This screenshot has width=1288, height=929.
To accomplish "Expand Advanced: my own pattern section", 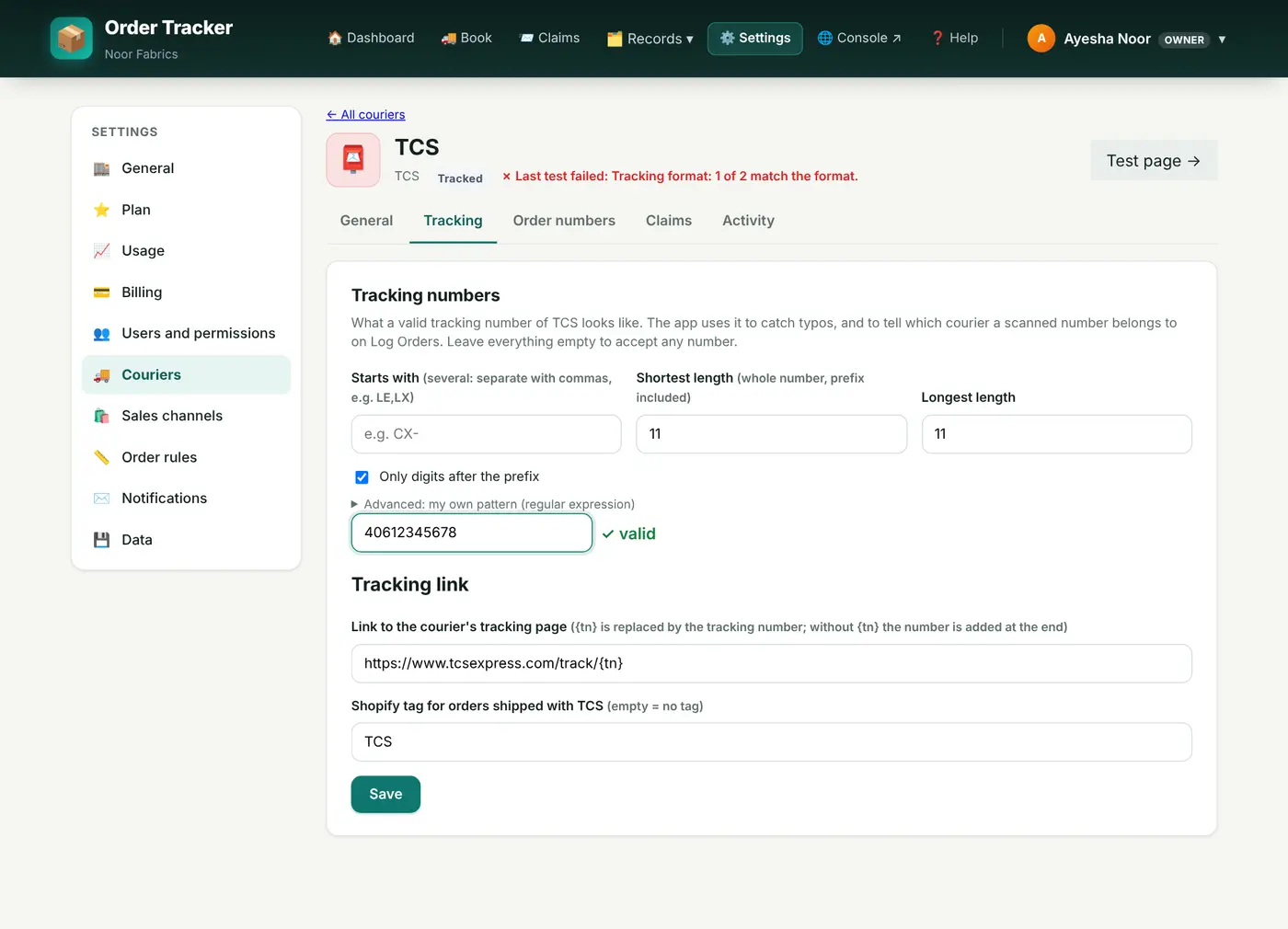I will (x=493, y=504).
